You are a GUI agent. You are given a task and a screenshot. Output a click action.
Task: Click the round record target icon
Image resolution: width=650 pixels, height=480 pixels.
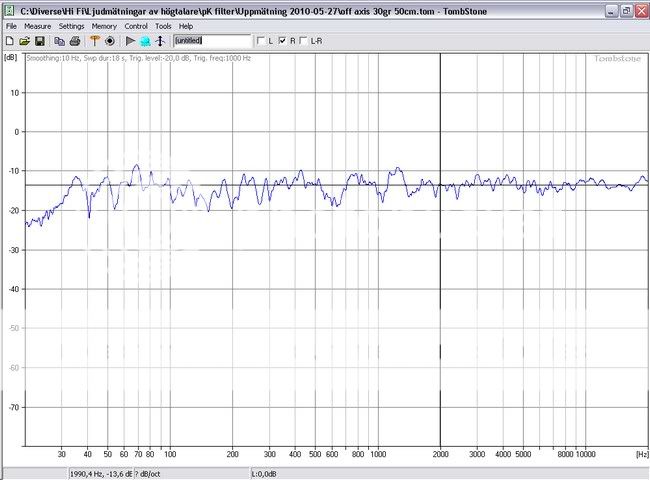tap(109, 41)
